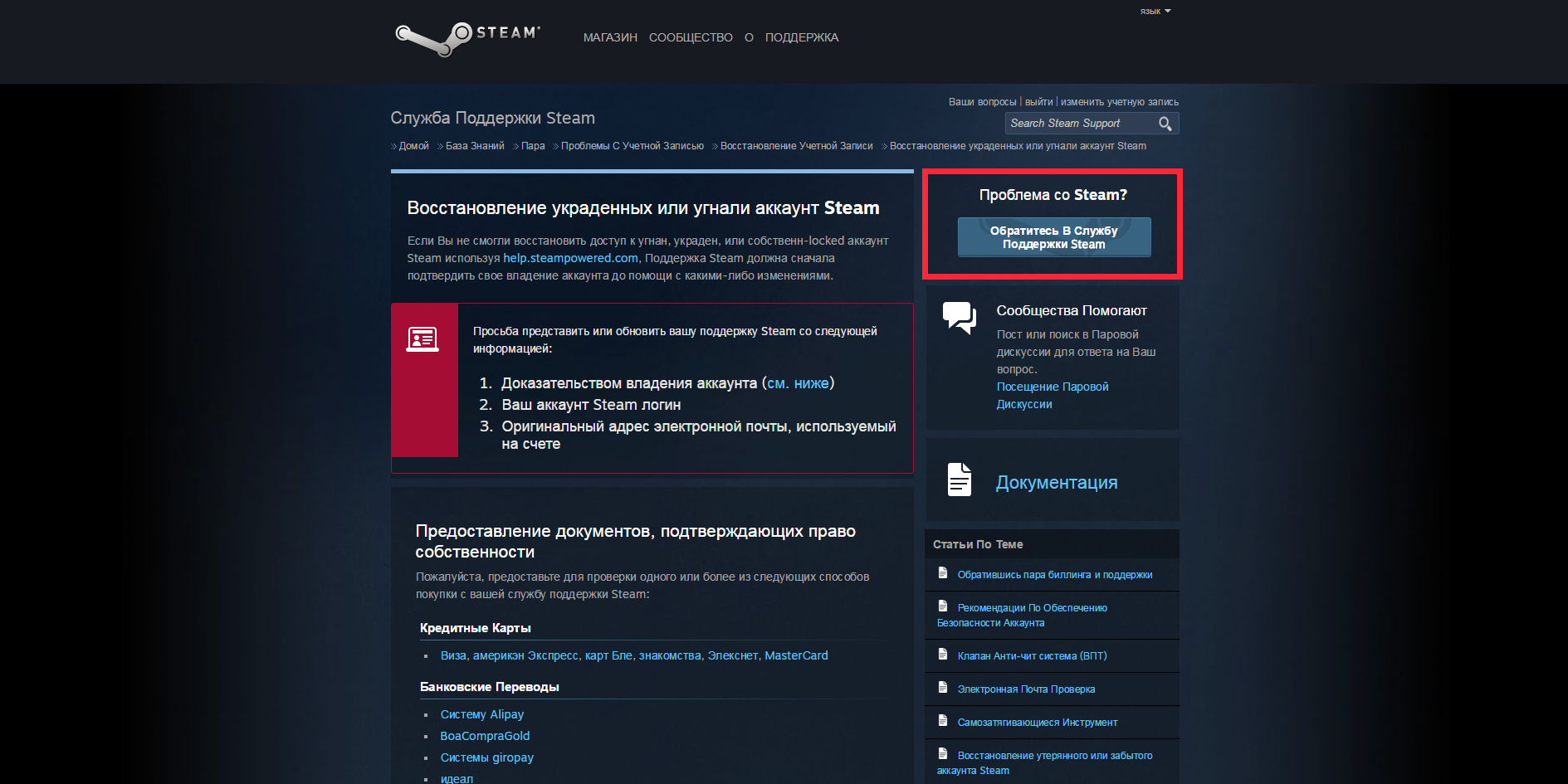The height and width of the screenshot is (784, 1568).
Task: Open the идеал bank transfer link
Action: click(457, 779)
